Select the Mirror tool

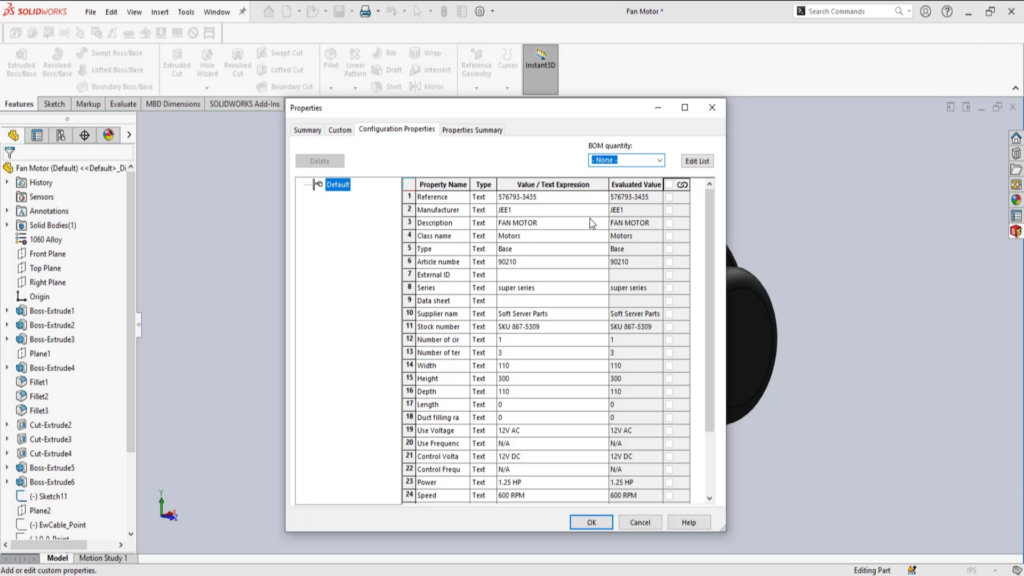[x=429, y=87]
